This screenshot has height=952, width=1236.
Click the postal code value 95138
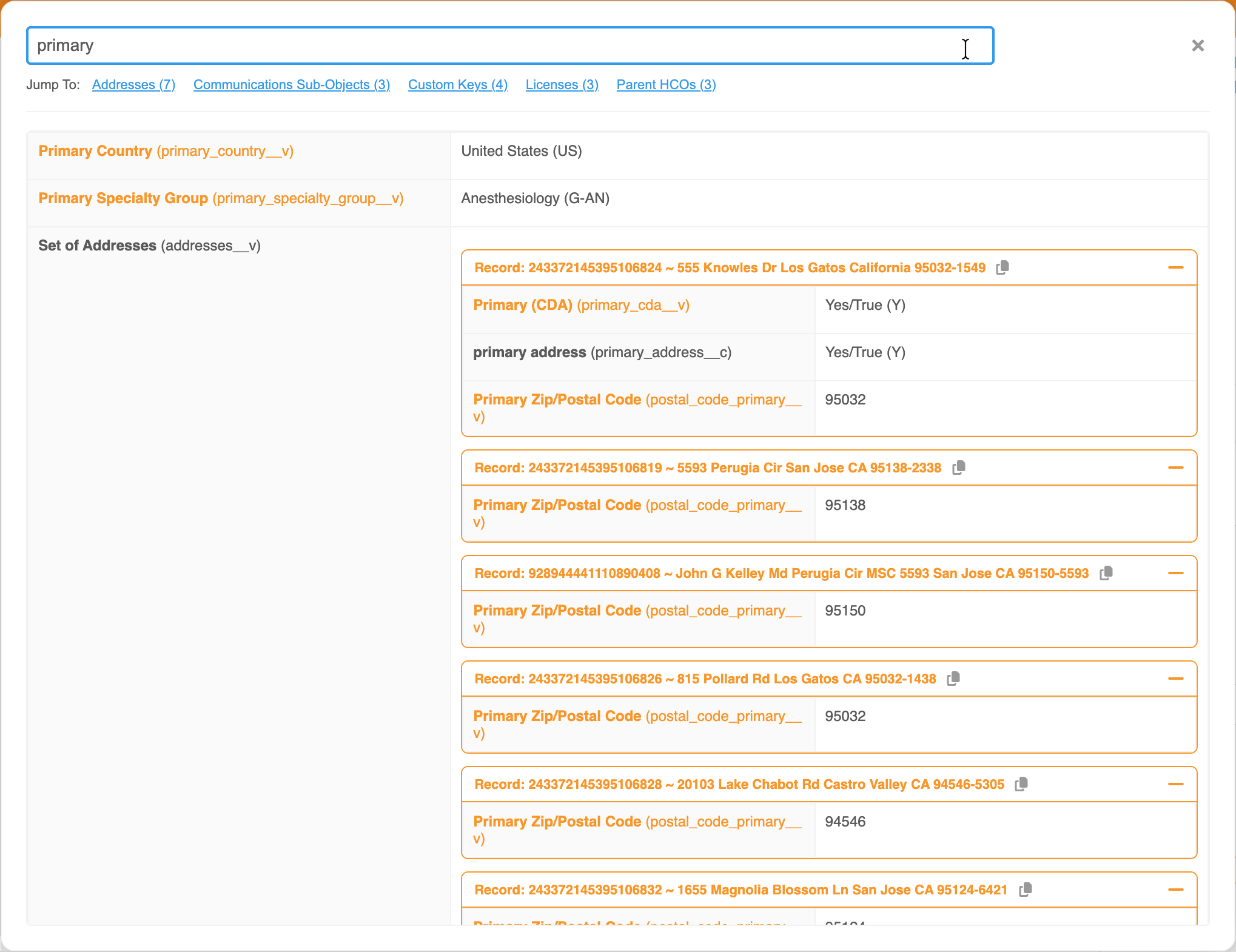coord(845,505)
